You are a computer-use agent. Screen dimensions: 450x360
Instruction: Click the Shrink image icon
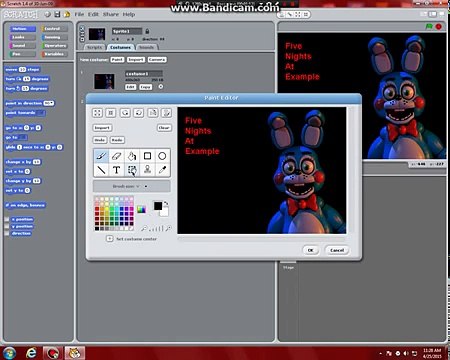pyautogui.click(x=111, y=113)
